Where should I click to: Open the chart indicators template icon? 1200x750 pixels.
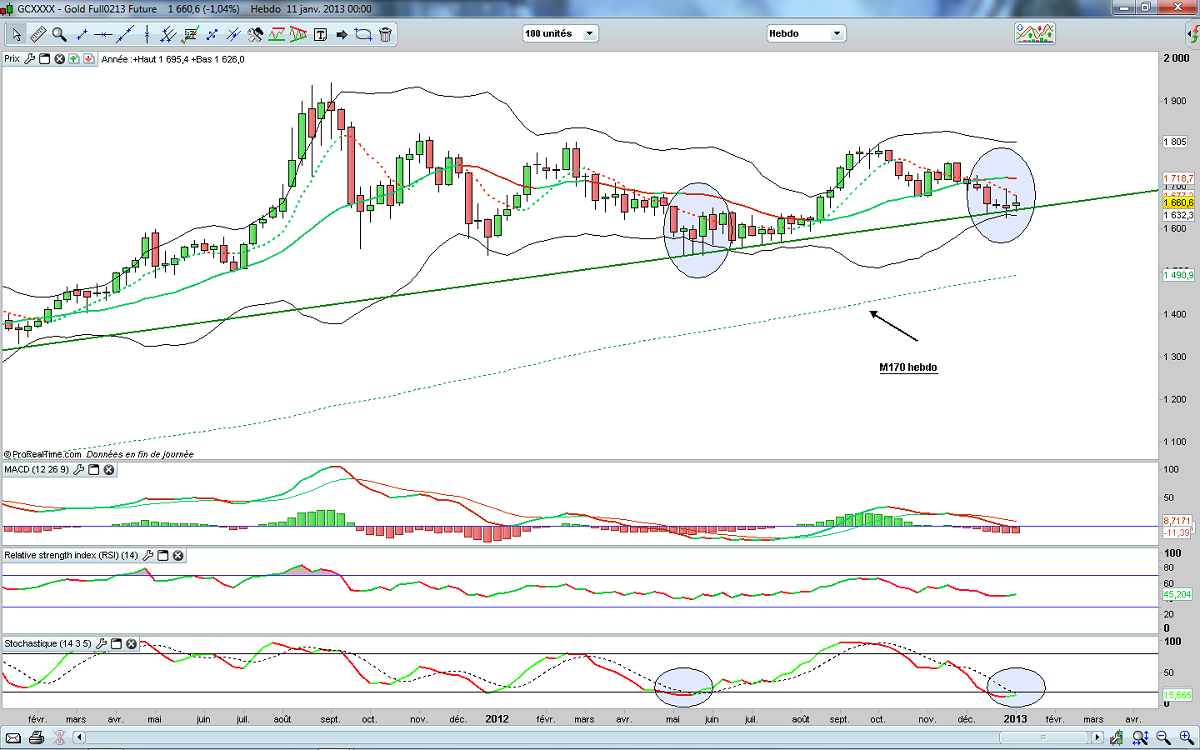click(1035, 33)
